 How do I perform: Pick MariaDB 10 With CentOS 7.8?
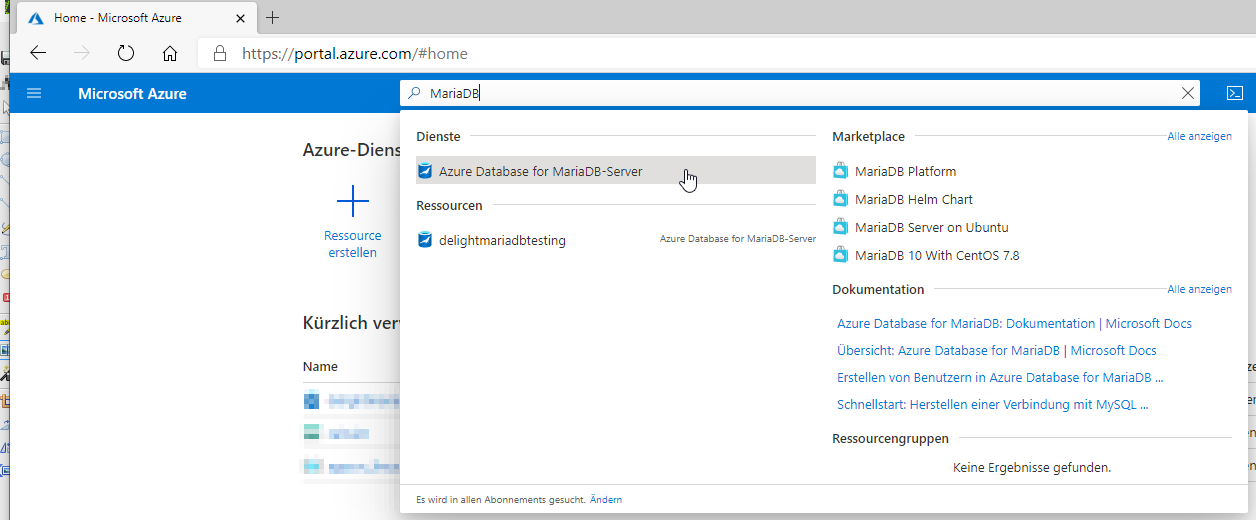936,255
